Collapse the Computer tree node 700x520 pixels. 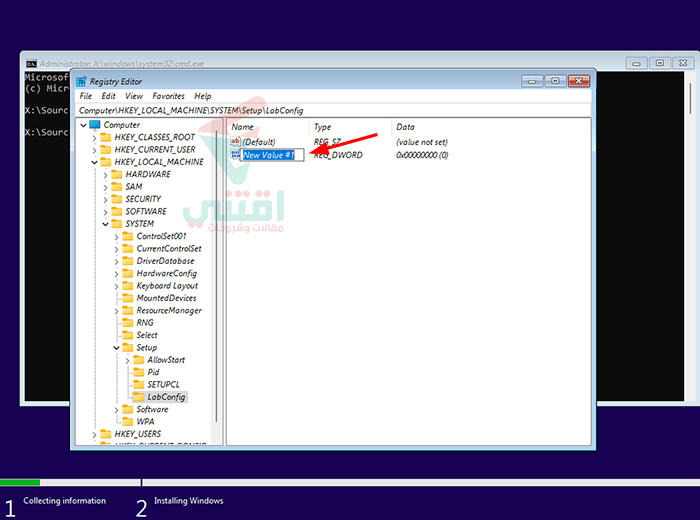tap(83, 125)
